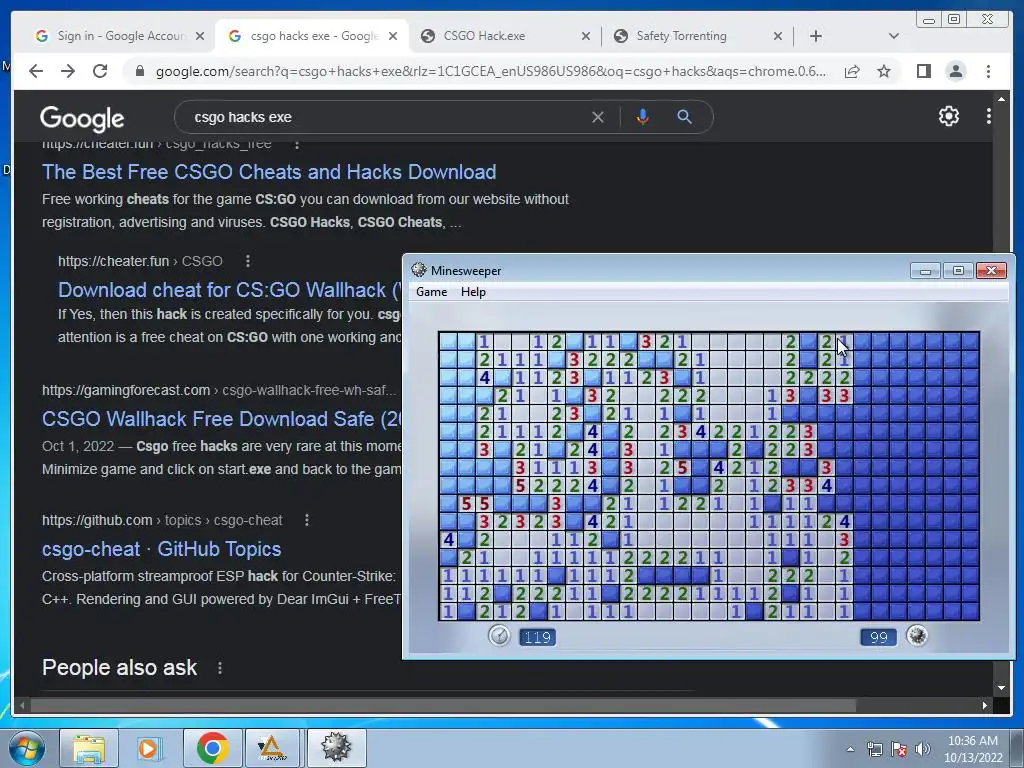Bookmark this page with star icon
Screen dimensions: 1024x768
pyautogui.click(x=884, y=71)
